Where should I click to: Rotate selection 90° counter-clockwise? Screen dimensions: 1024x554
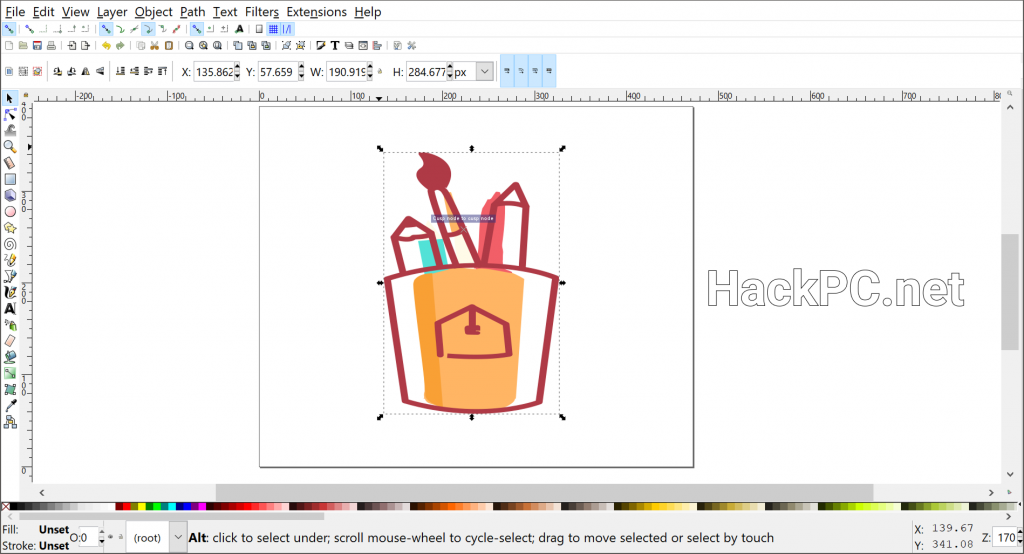tap(57, 71)
